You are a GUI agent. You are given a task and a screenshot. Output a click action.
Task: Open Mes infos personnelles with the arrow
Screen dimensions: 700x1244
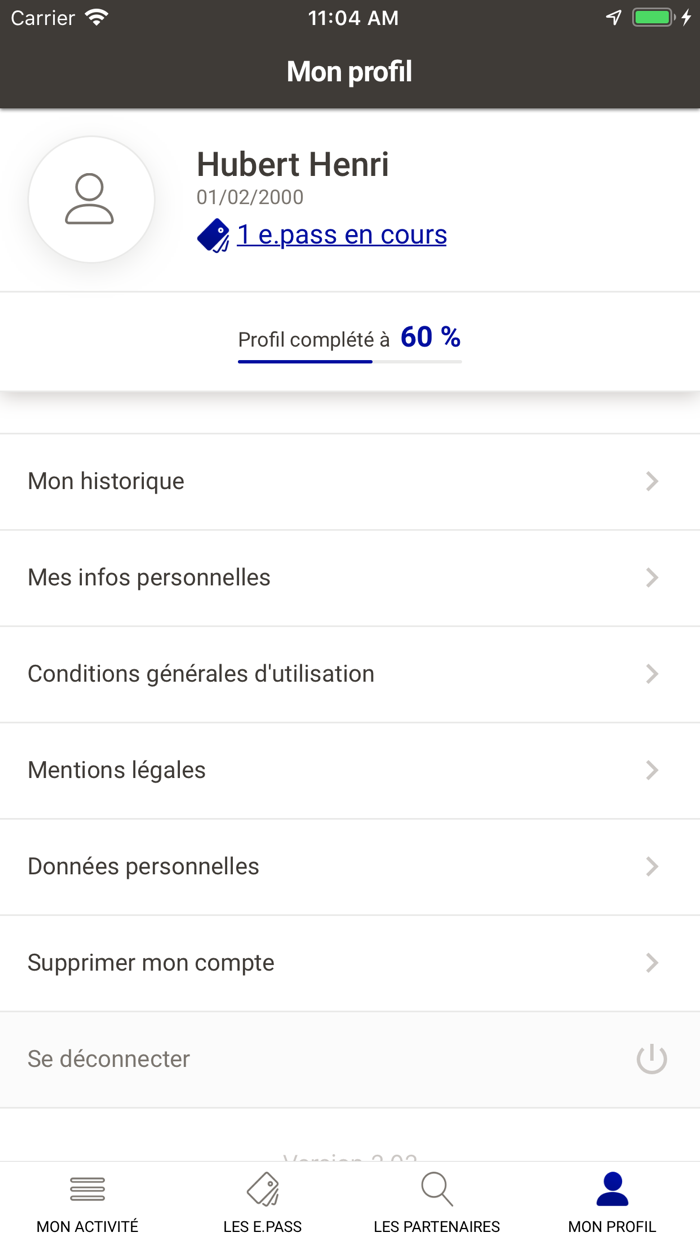tap(652, 578)
